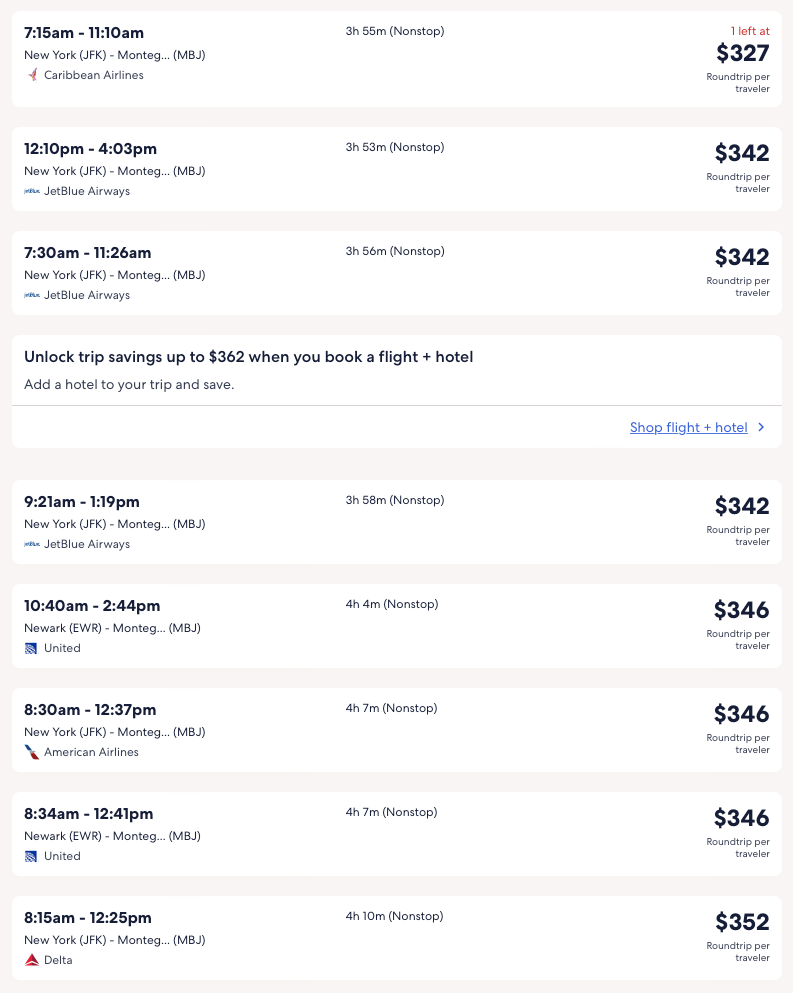Select the 7:30am - 11:26am JetBlue flight
This screenshot has width=793, height=993.
tap(88, 253)
